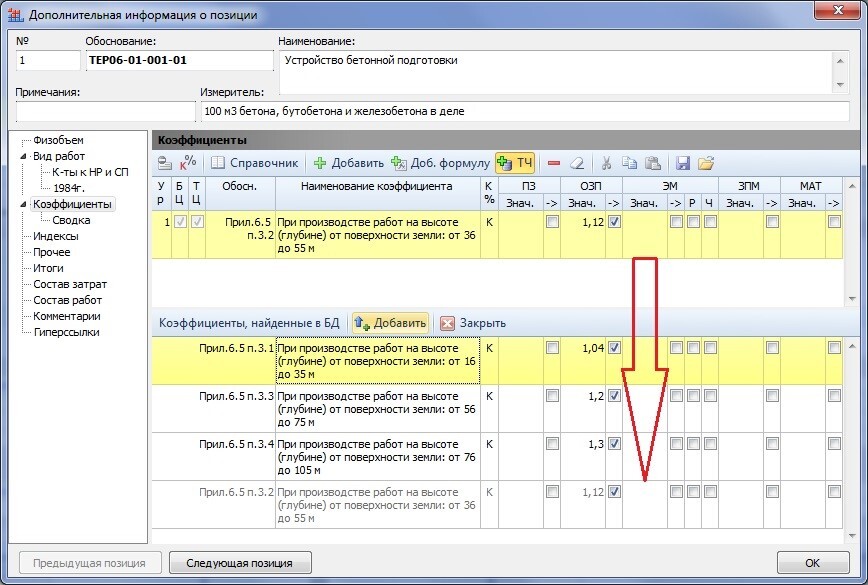Click the Следующая позиция button
This screenshot has width=868, height=585.
click(x=239, y=562)
